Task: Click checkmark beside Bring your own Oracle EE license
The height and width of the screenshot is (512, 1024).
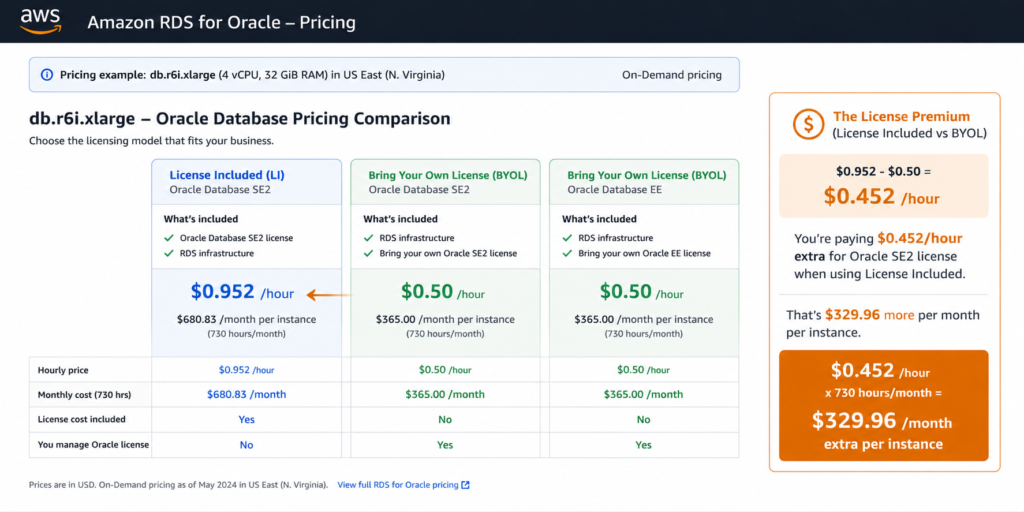Action: (567, 253)
